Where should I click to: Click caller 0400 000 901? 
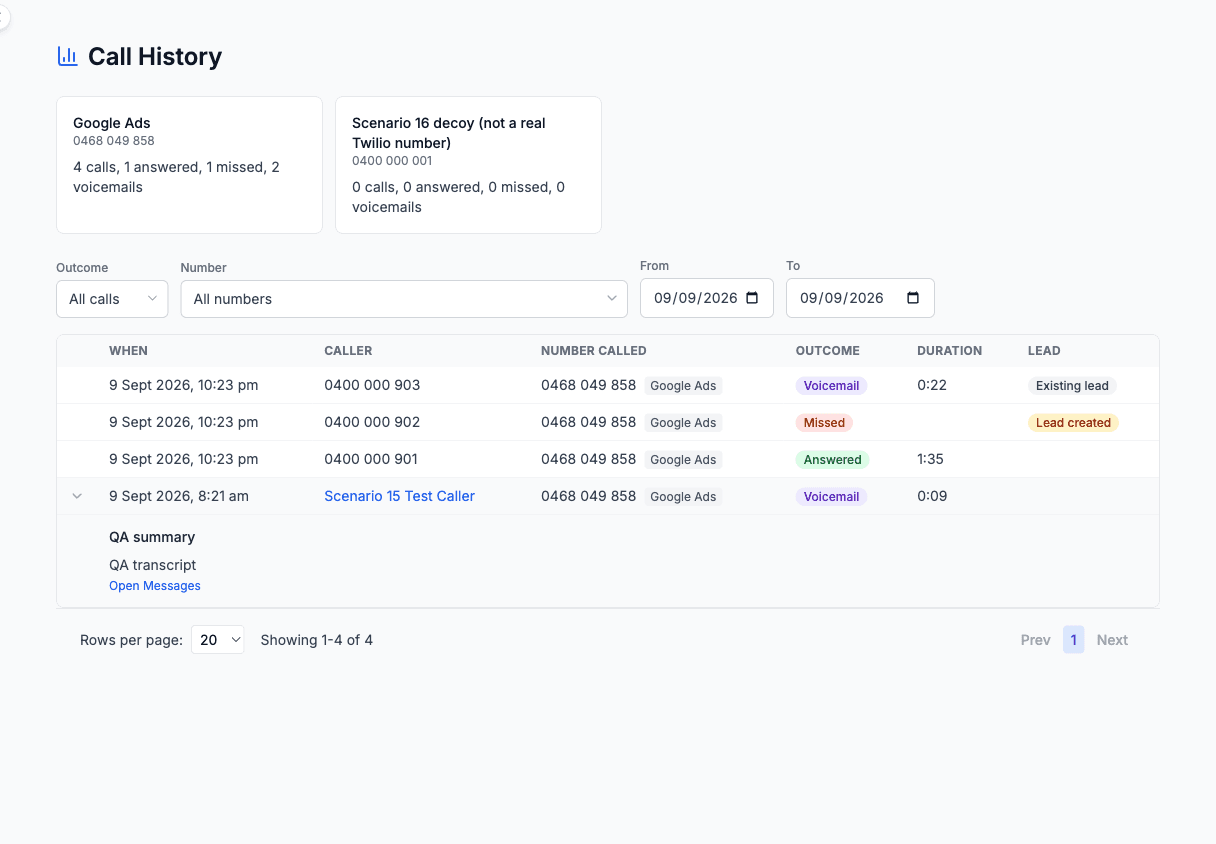pos(371,459)
